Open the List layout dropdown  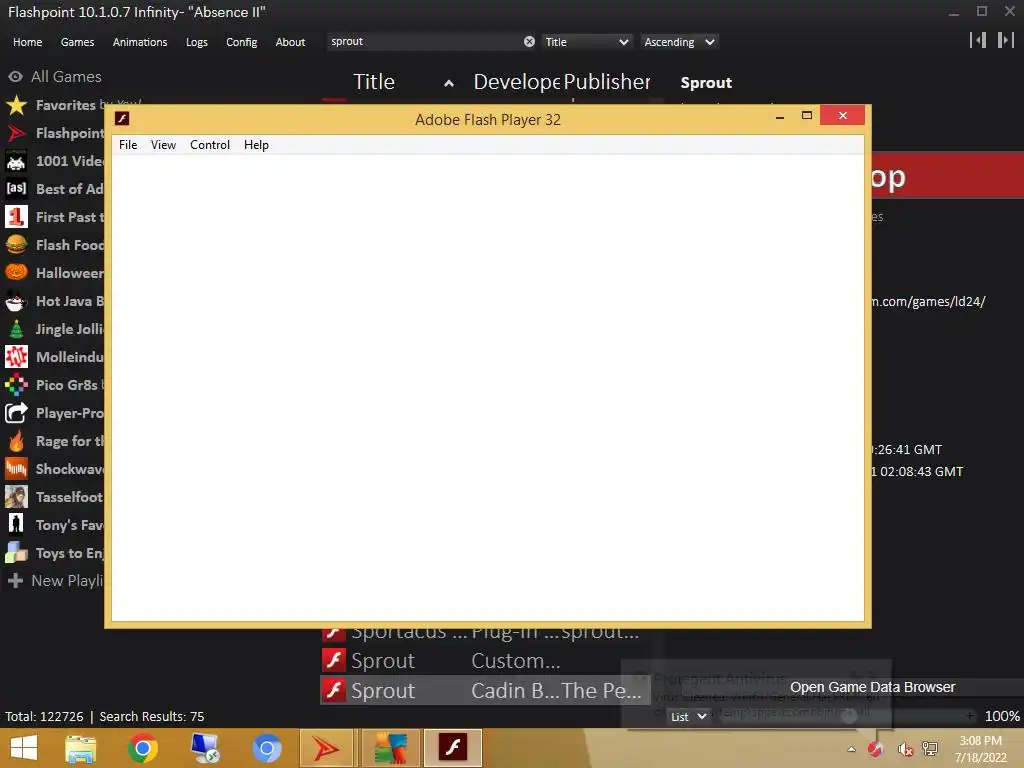click(688, 716)
